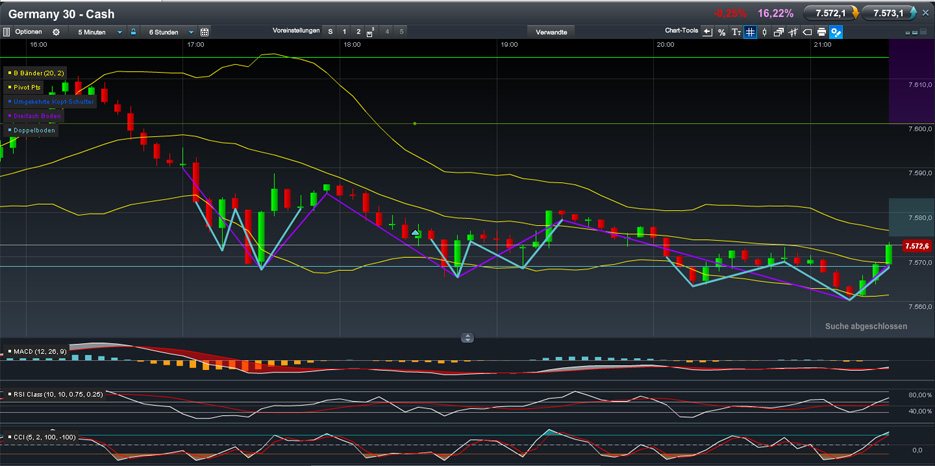Image resolution: width=935 pixels, height=466 pixels.
Task: Click the Verwandte button
Action: (551, 32)
